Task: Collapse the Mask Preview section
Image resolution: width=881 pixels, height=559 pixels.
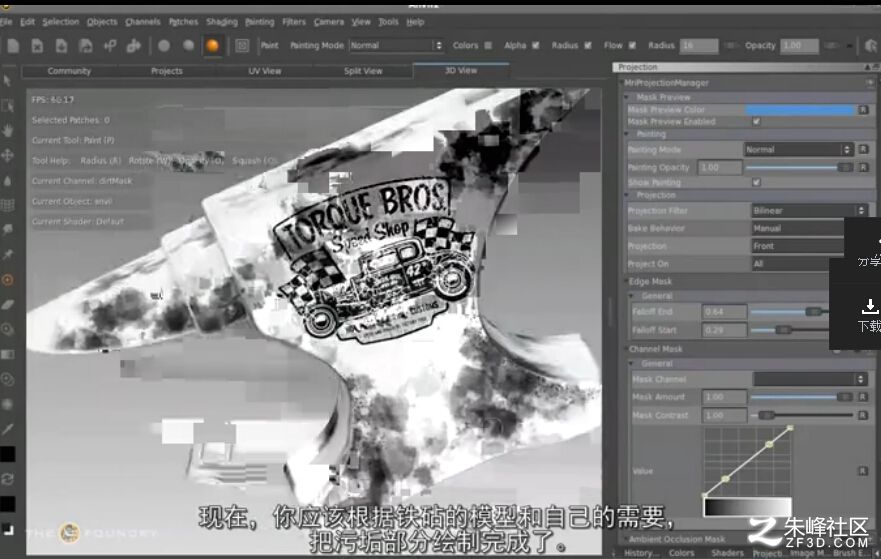Action: 628,97
